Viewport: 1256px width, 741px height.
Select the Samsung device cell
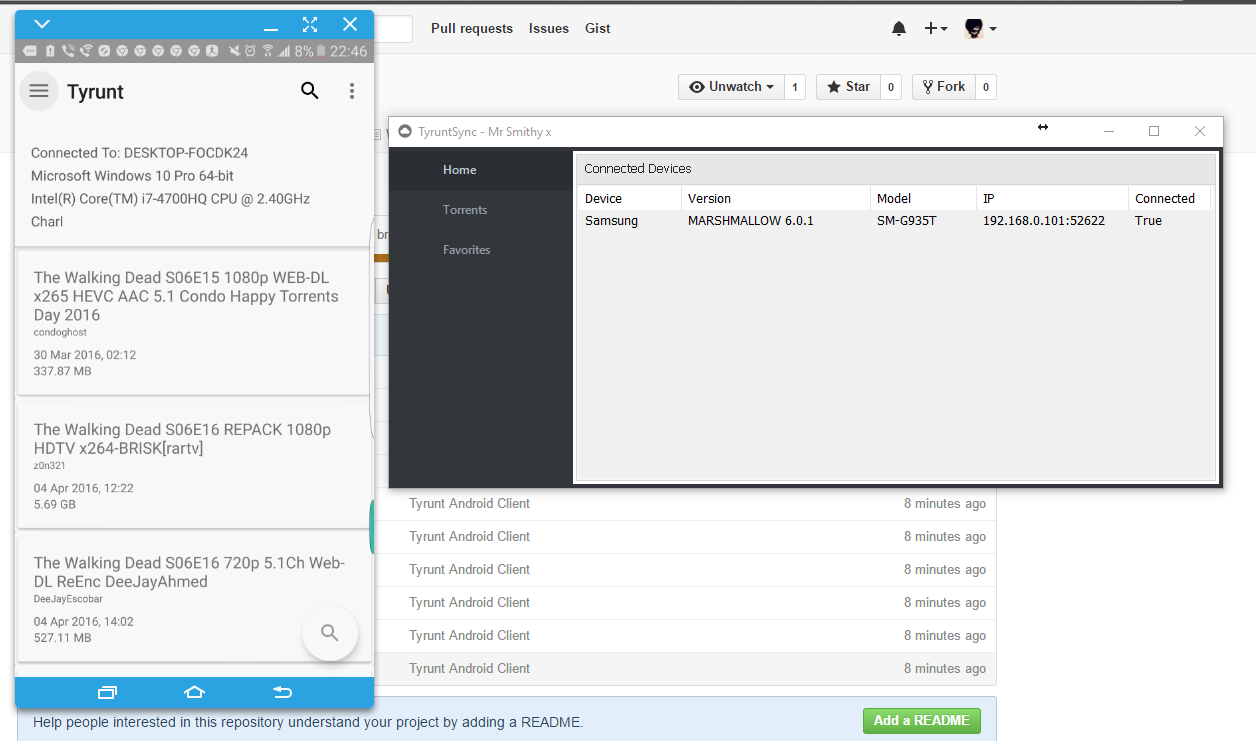coord(611,221)
